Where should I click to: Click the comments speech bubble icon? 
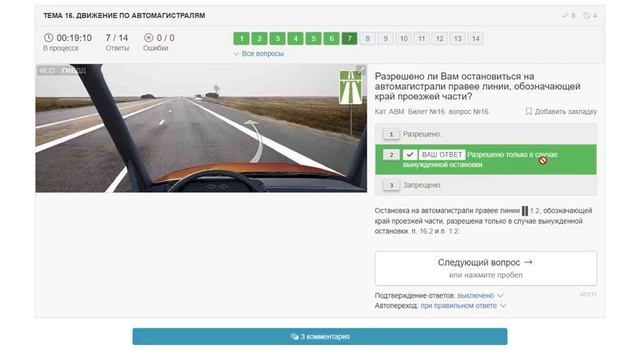pos(294,337)
